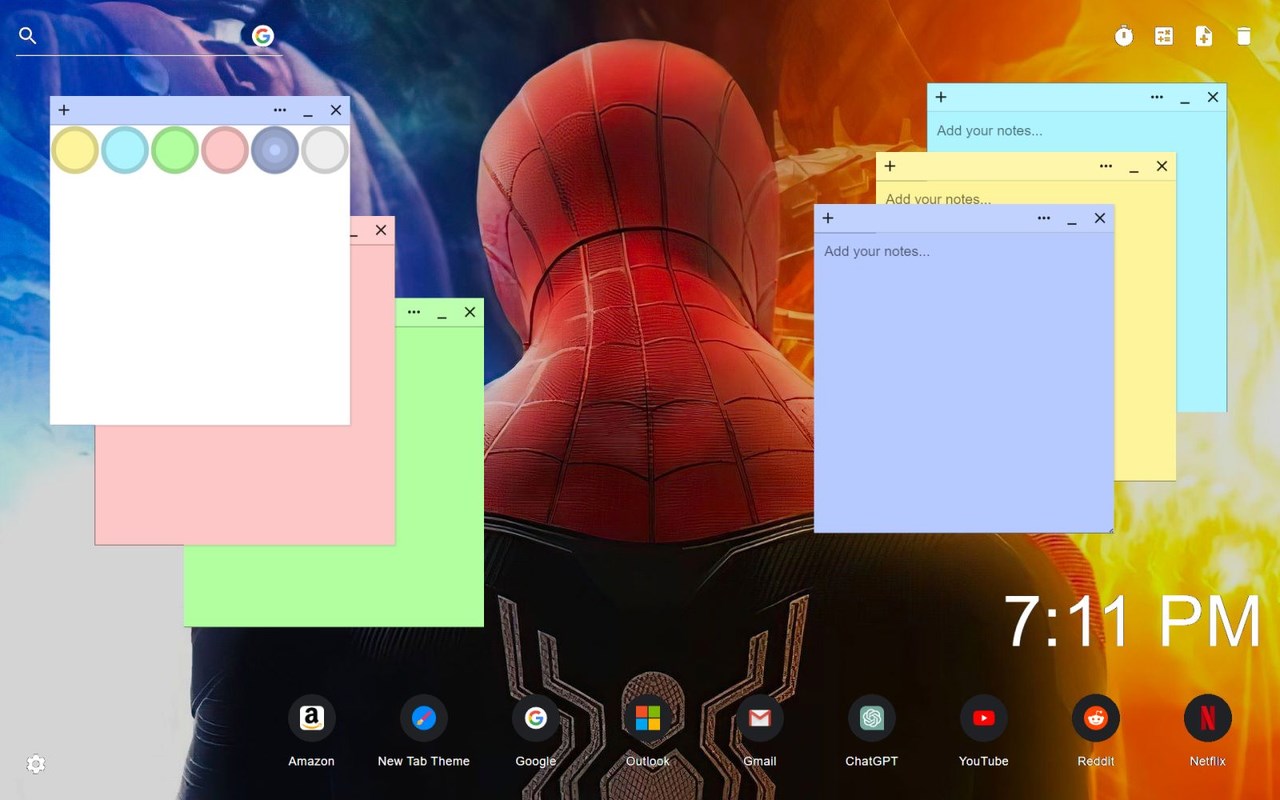Open the settings gear
The height and width of the screenshot is (800, 1280).
point(36,764)
